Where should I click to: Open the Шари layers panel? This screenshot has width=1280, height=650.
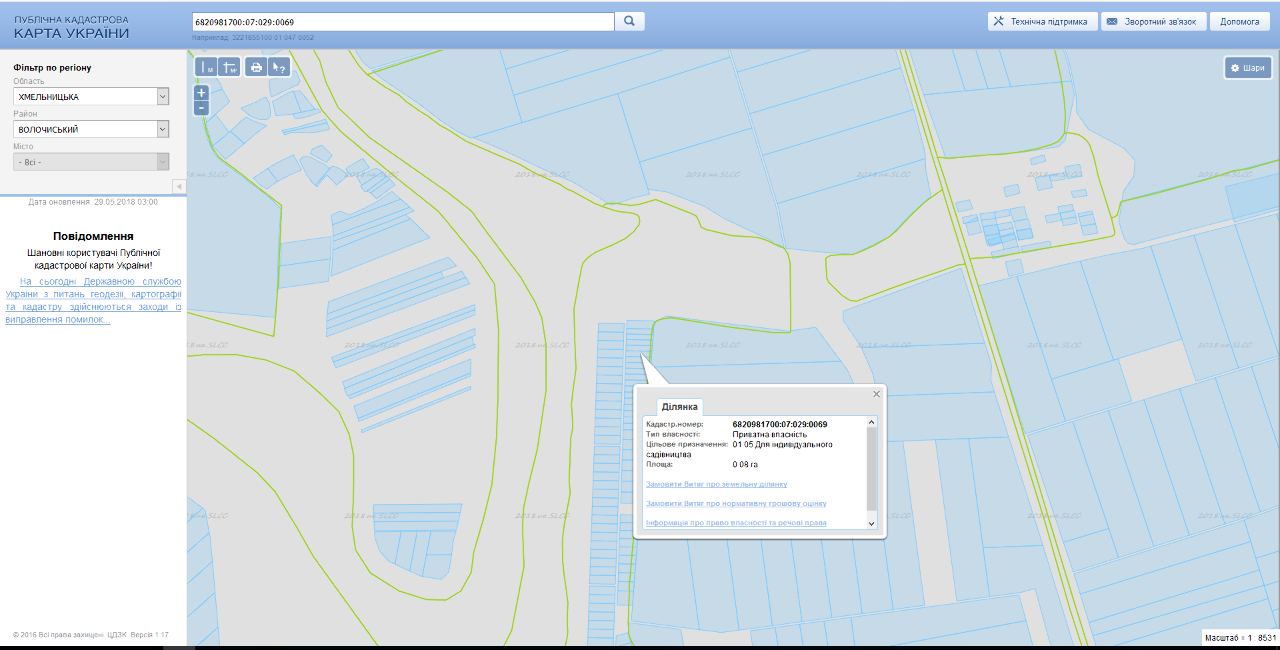pyautogui.click(x=1247, y=67)
